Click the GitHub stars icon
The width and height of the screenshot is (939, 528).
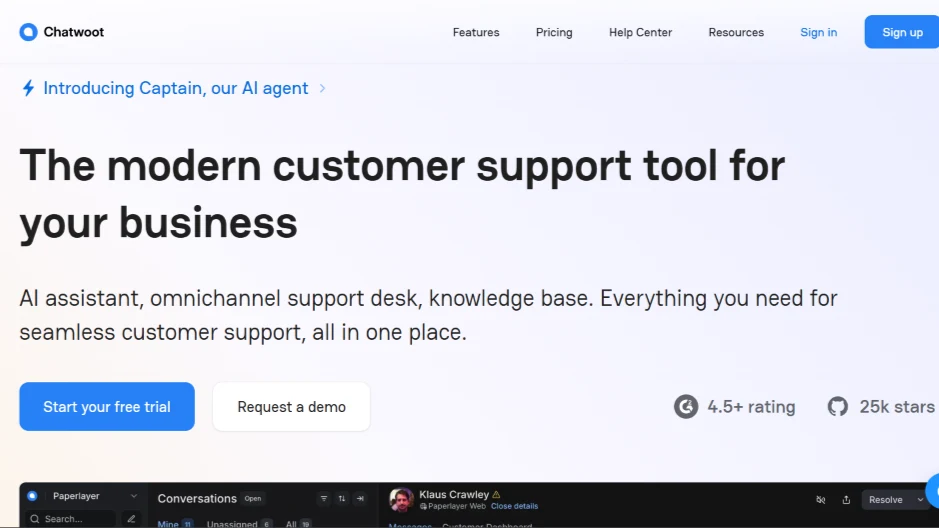coord(837,406)
